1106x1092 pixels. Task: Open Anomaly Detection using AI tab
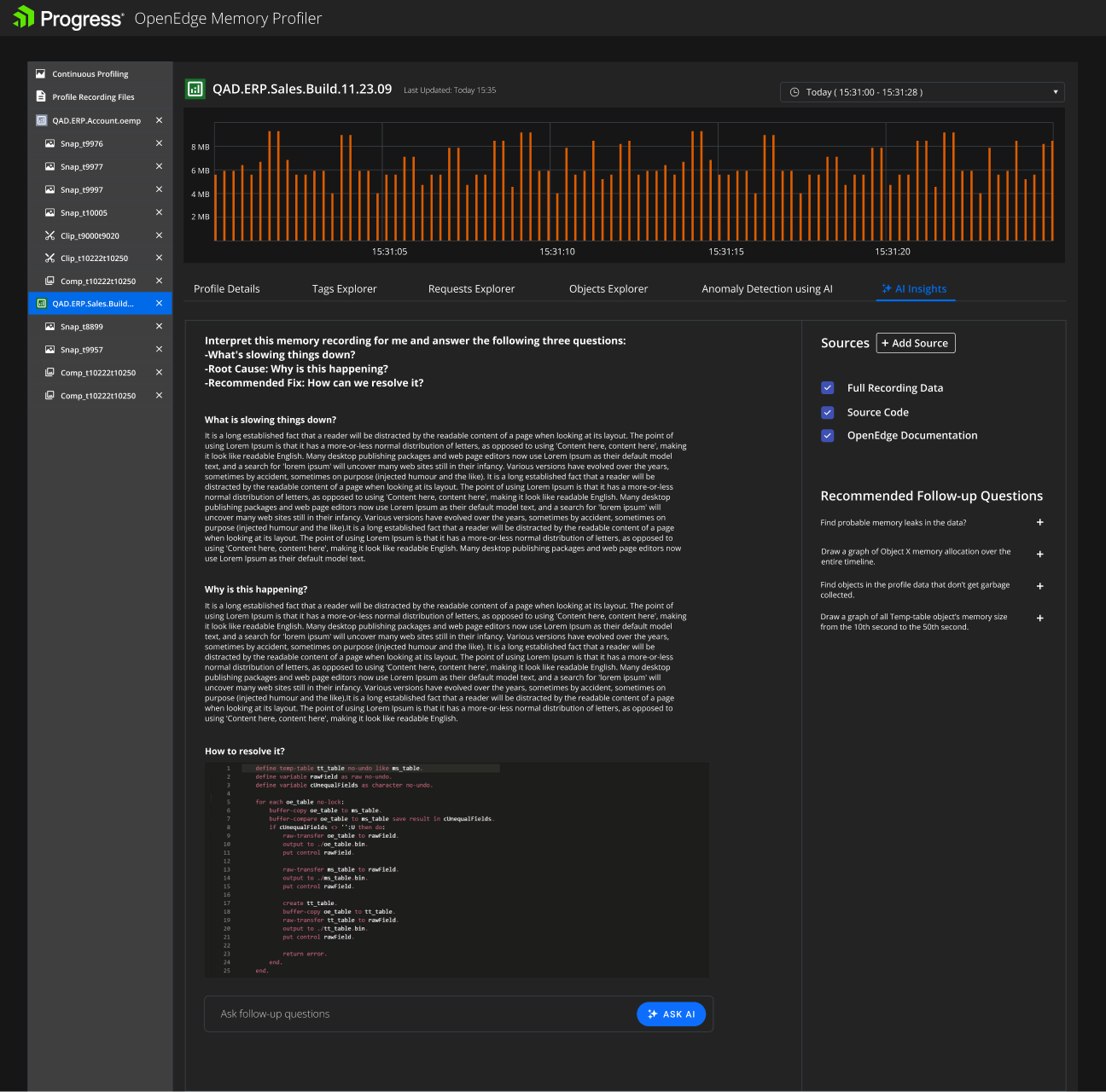click(767, 289)
